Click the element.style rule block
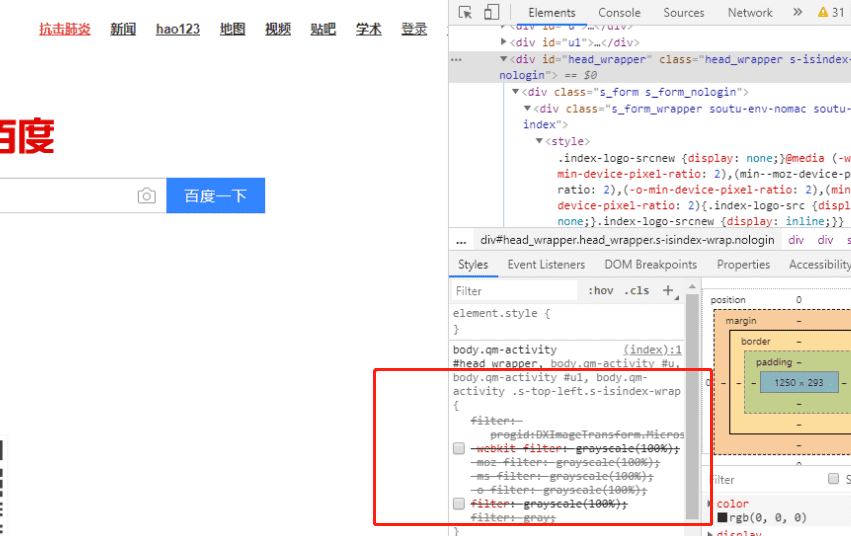The height and width of the screenshot is (536, 851). (567, 321)
